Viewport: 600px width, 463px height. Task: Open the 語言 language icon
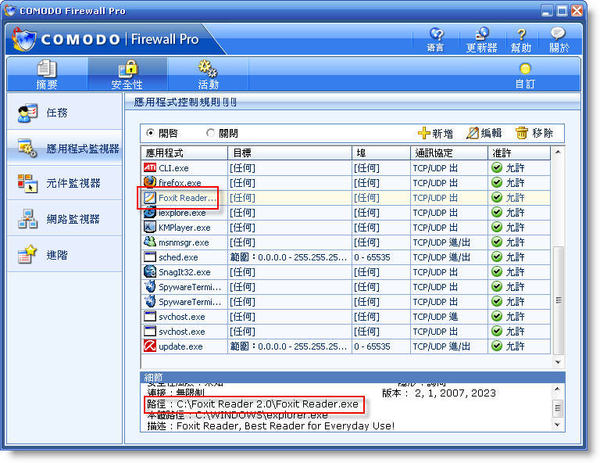(x=436, y=40)
